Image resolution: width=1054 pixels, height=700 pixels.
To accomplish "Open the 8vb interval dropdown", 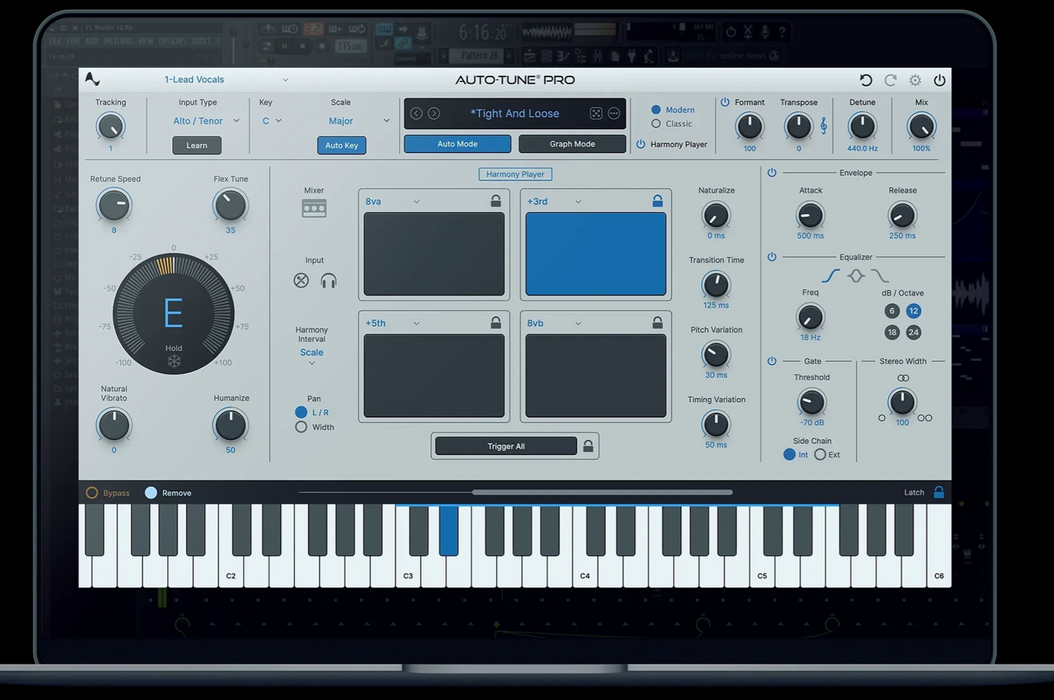I will coord(555,323).
